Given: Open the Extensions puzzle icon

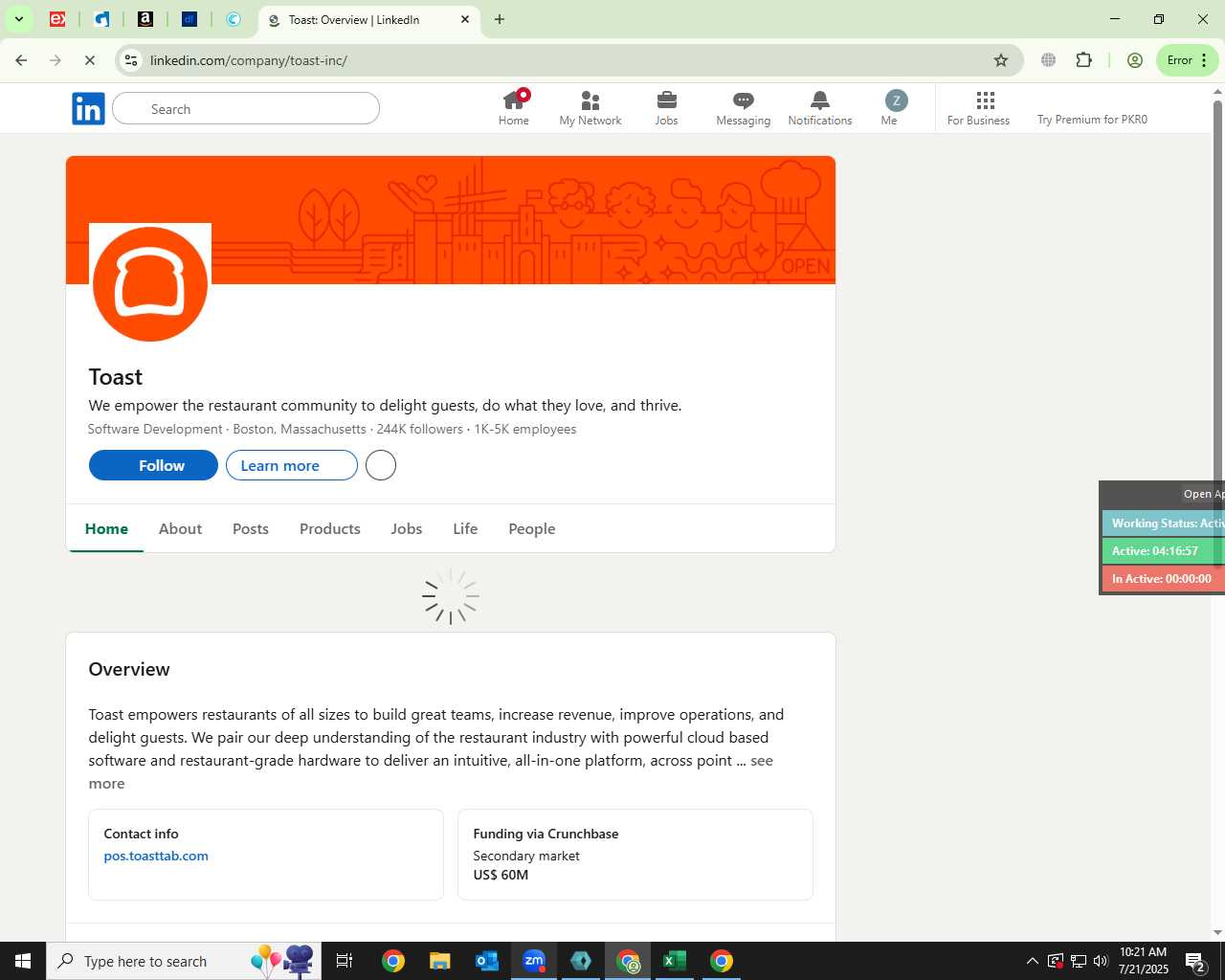Looking at the screenshot, I should (x=1083, y=60).
